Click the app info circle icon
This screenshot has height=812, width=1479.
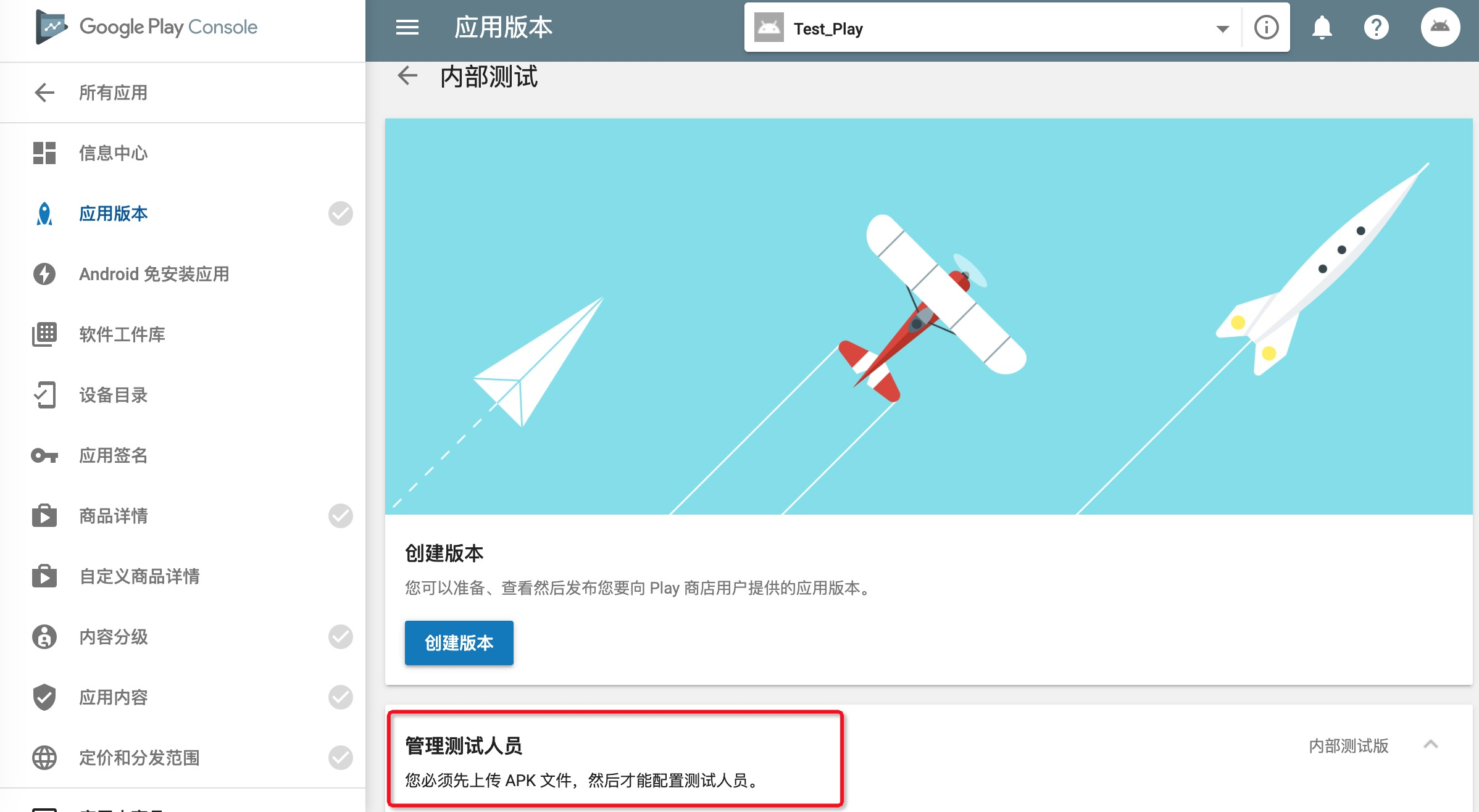[x=1266, y=28]
